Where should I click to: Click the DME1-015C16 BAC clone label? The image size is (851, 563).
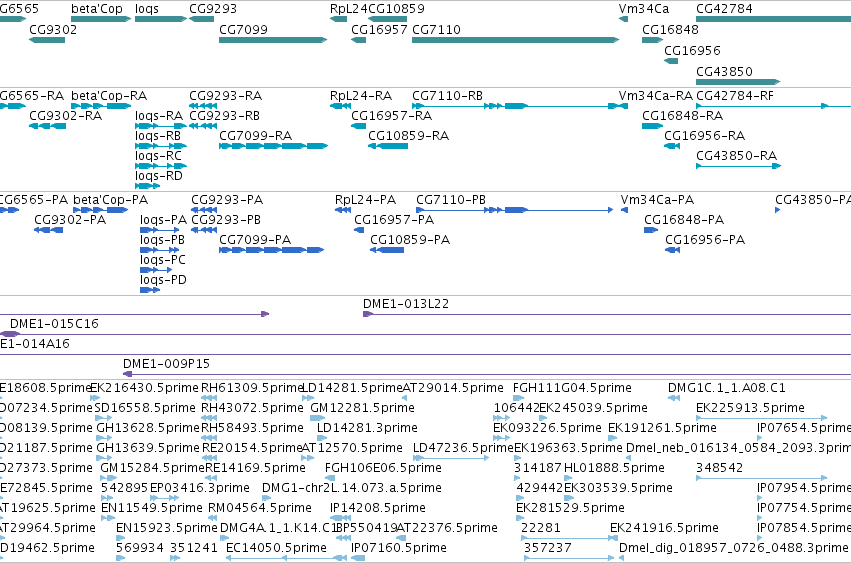point(54,324)
